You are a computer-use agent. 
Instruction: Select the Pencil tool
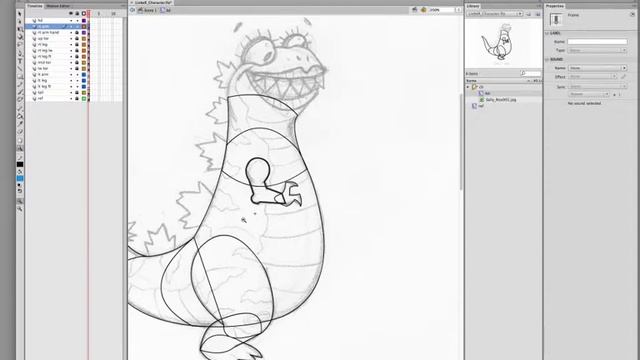pyautogui.click(x=20, y=84)
